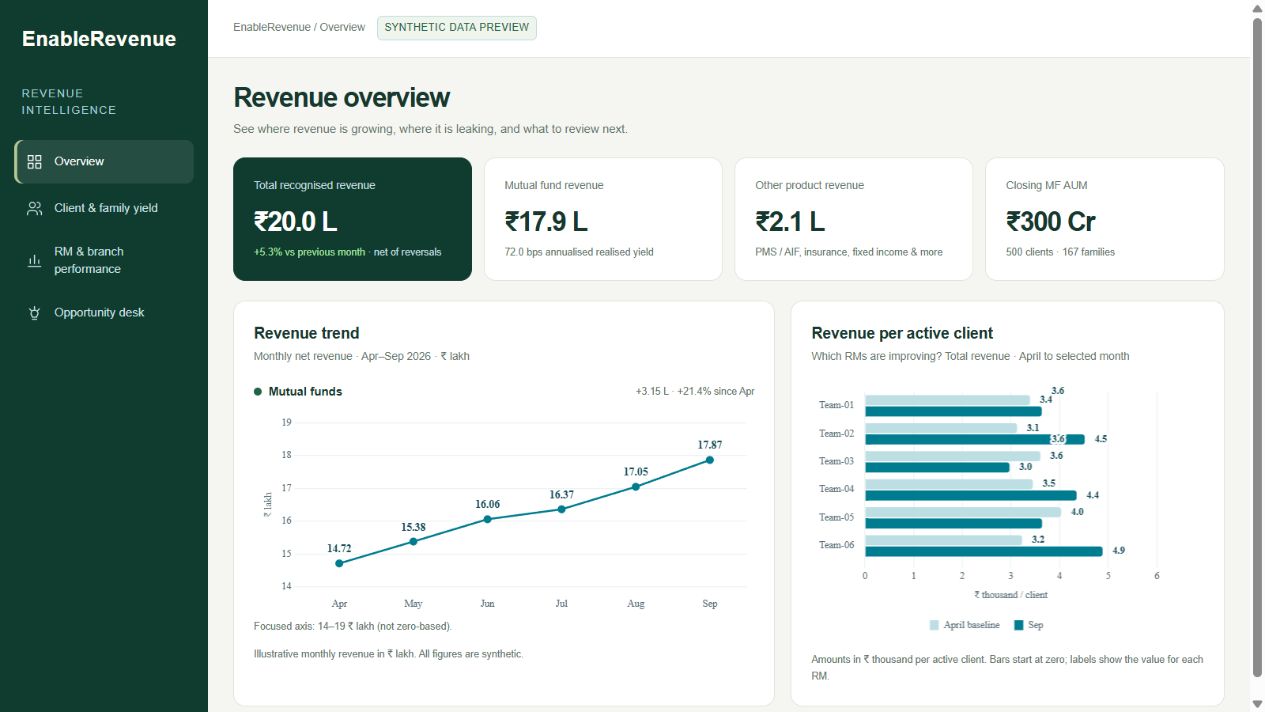Click the scrollbar up arrow

(x=1258, y=7)
